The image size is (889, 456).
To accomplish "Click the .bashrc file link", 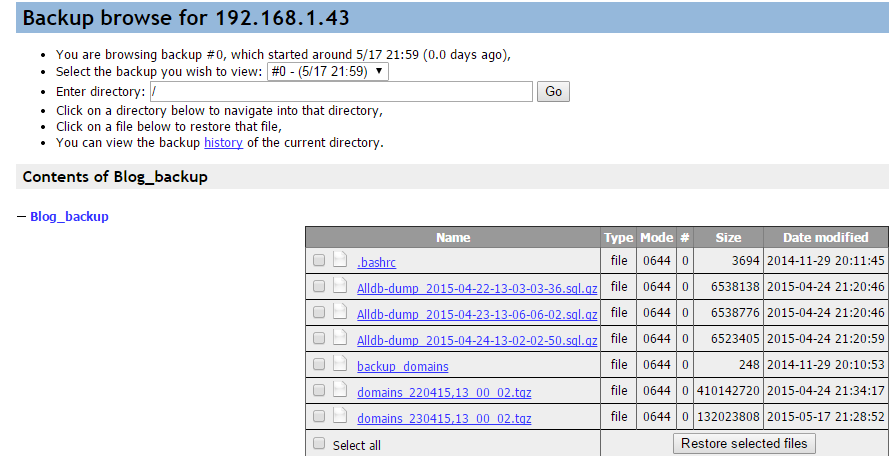I will coord(376,262).
